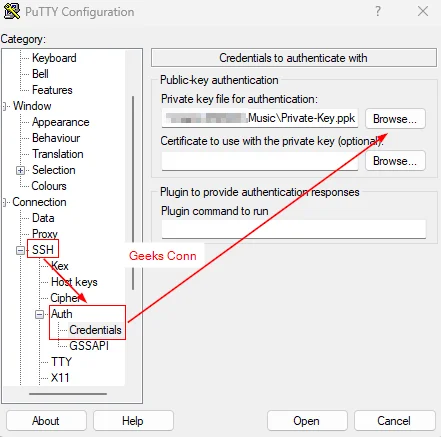Click the 'Public-key authentication' group label

219,80
